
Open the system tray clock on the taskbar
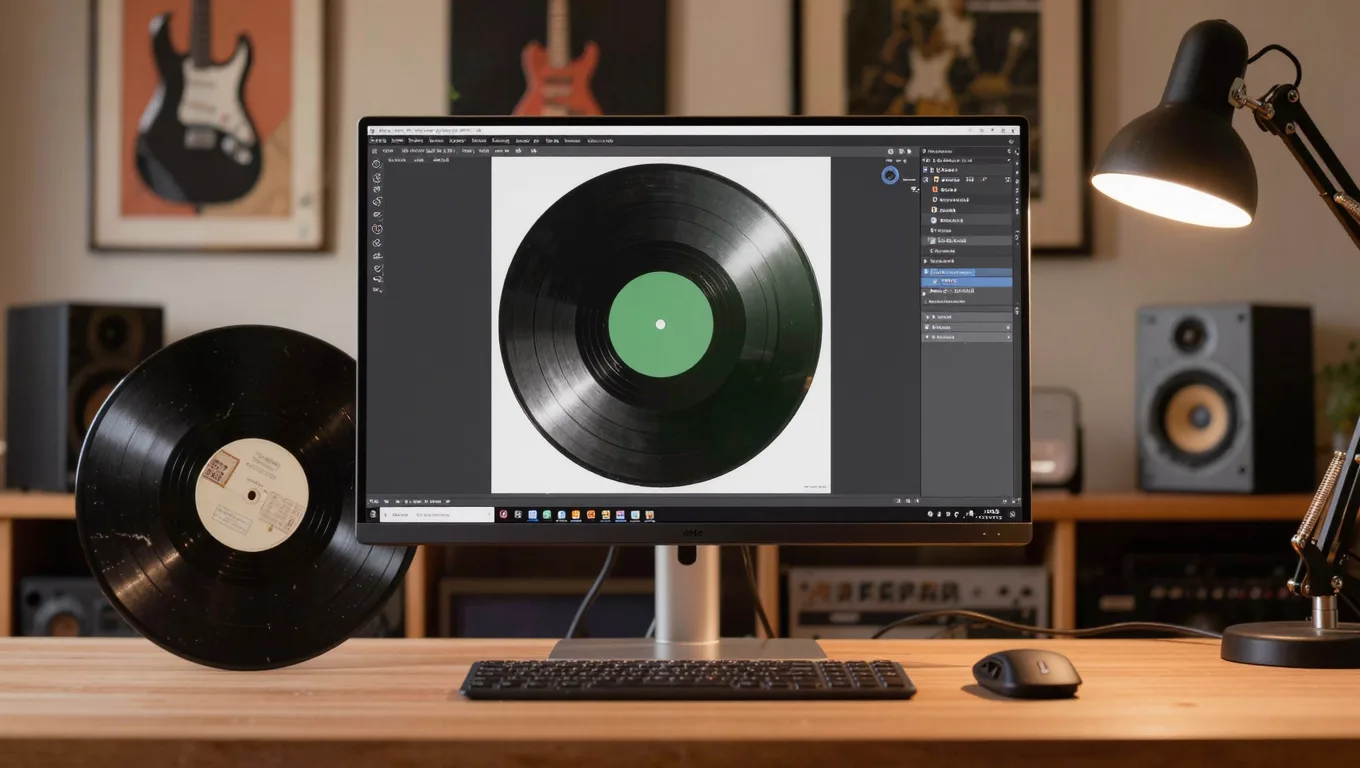point(990,514)
